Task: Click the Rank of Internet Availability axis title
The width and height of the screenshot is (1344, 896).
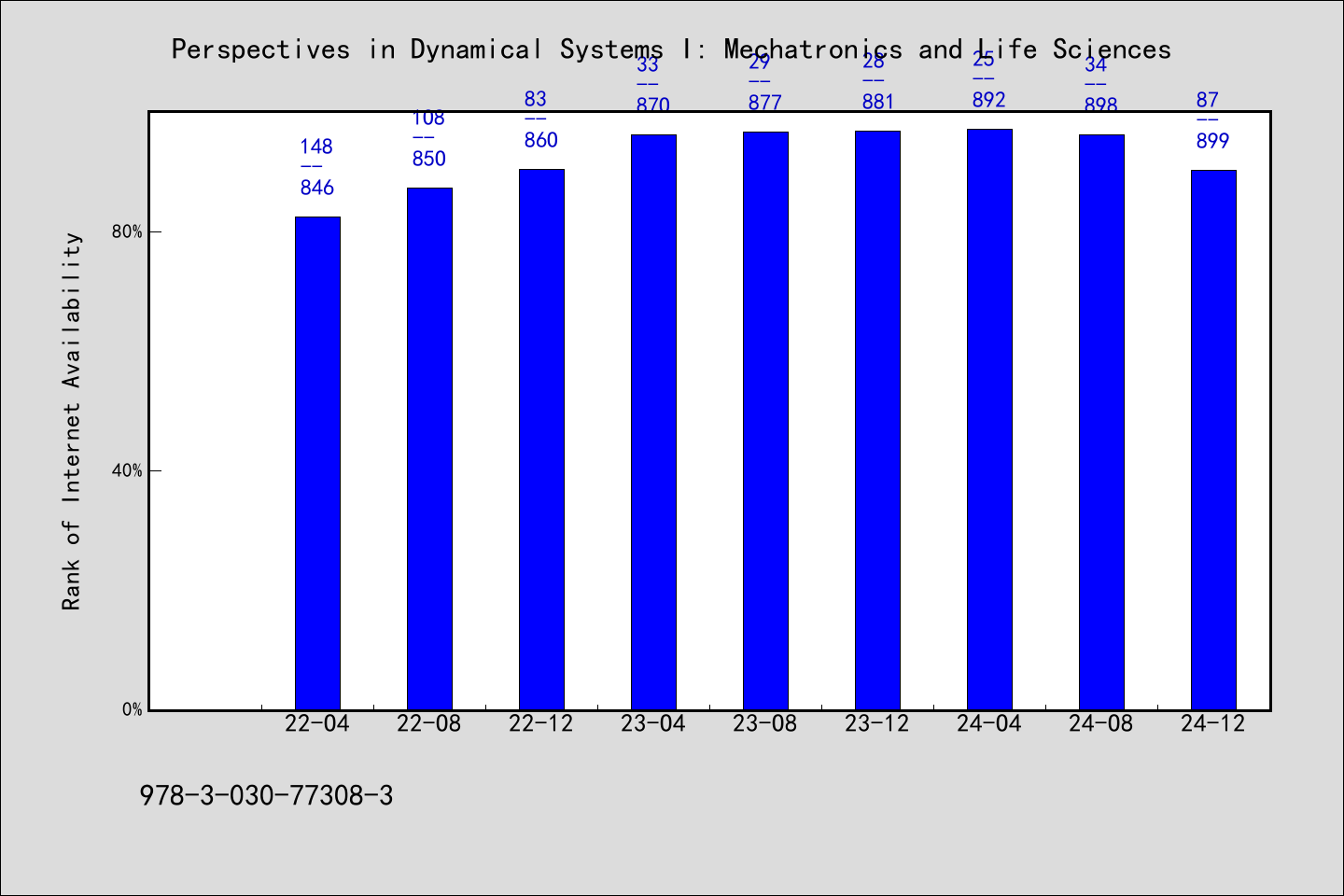Action: pyautogui.click(x=72, y=421)
